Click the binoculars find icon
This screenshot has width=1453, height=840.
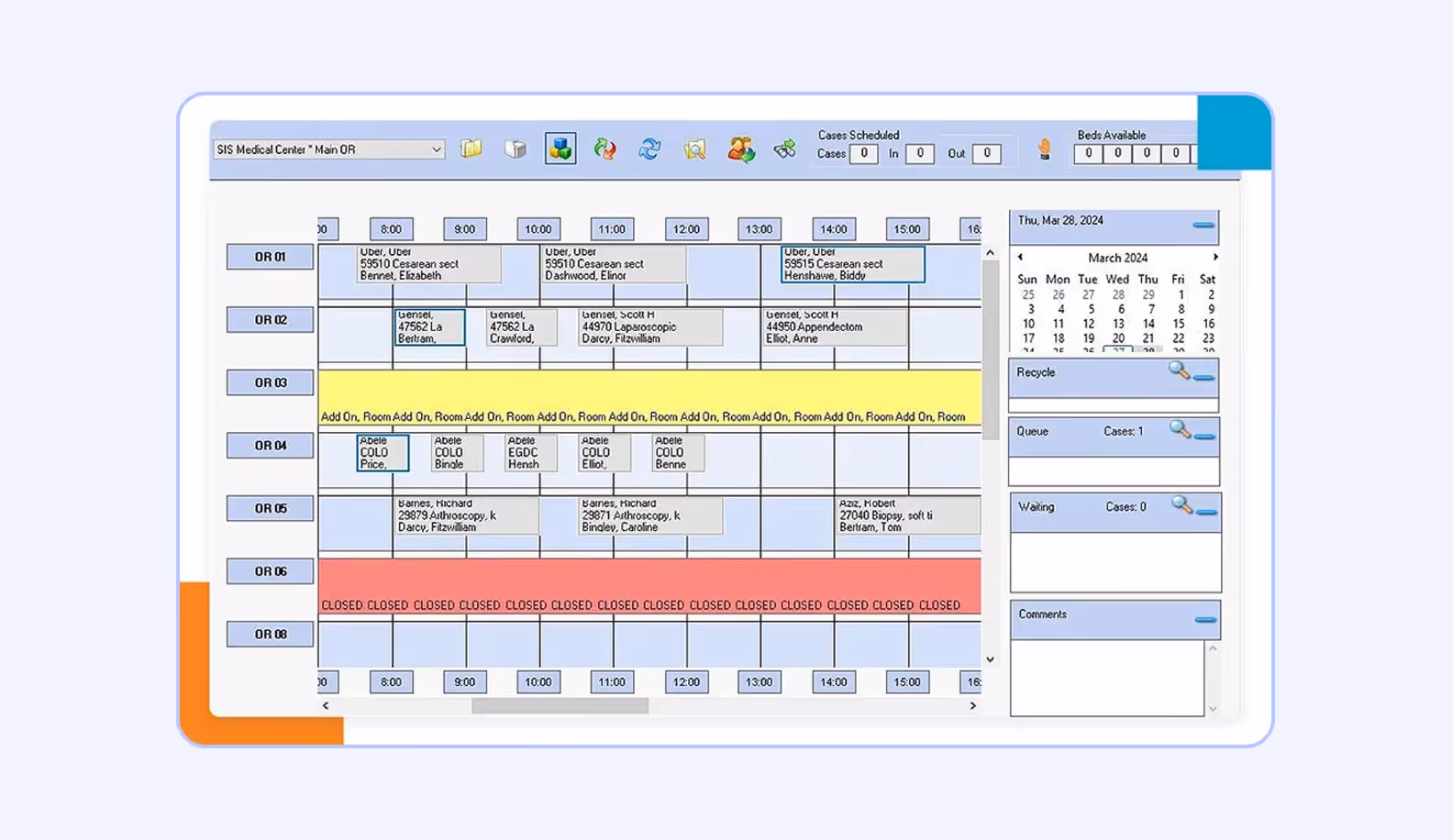(785, 149)
